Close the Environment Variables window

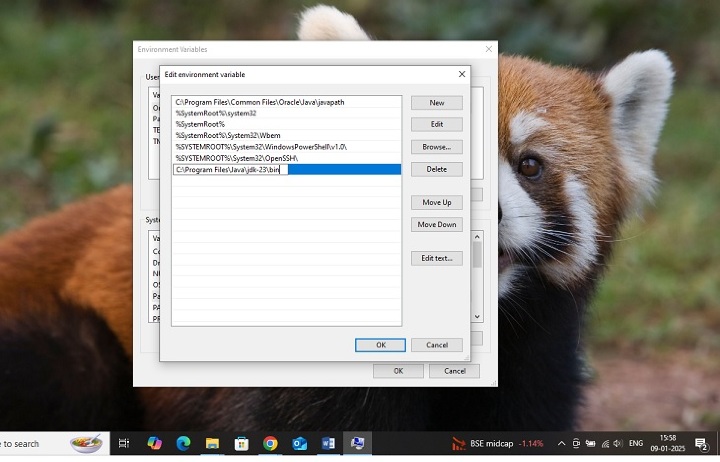coord(489,49)
